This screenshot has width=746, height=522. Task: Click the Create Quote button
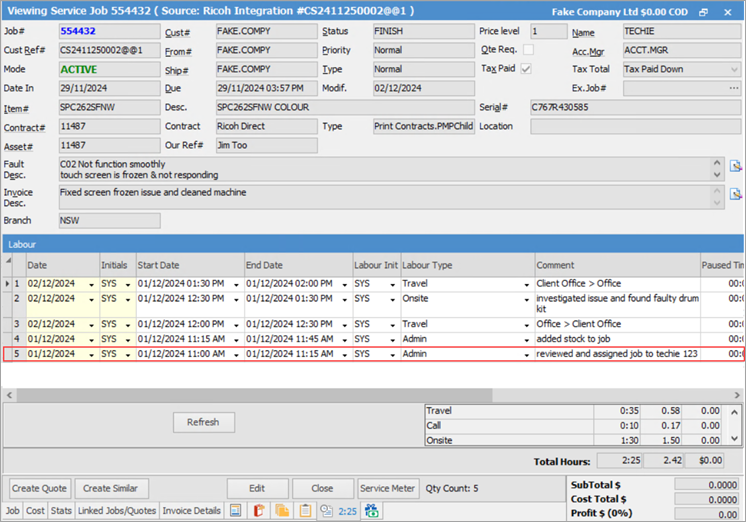40,489
